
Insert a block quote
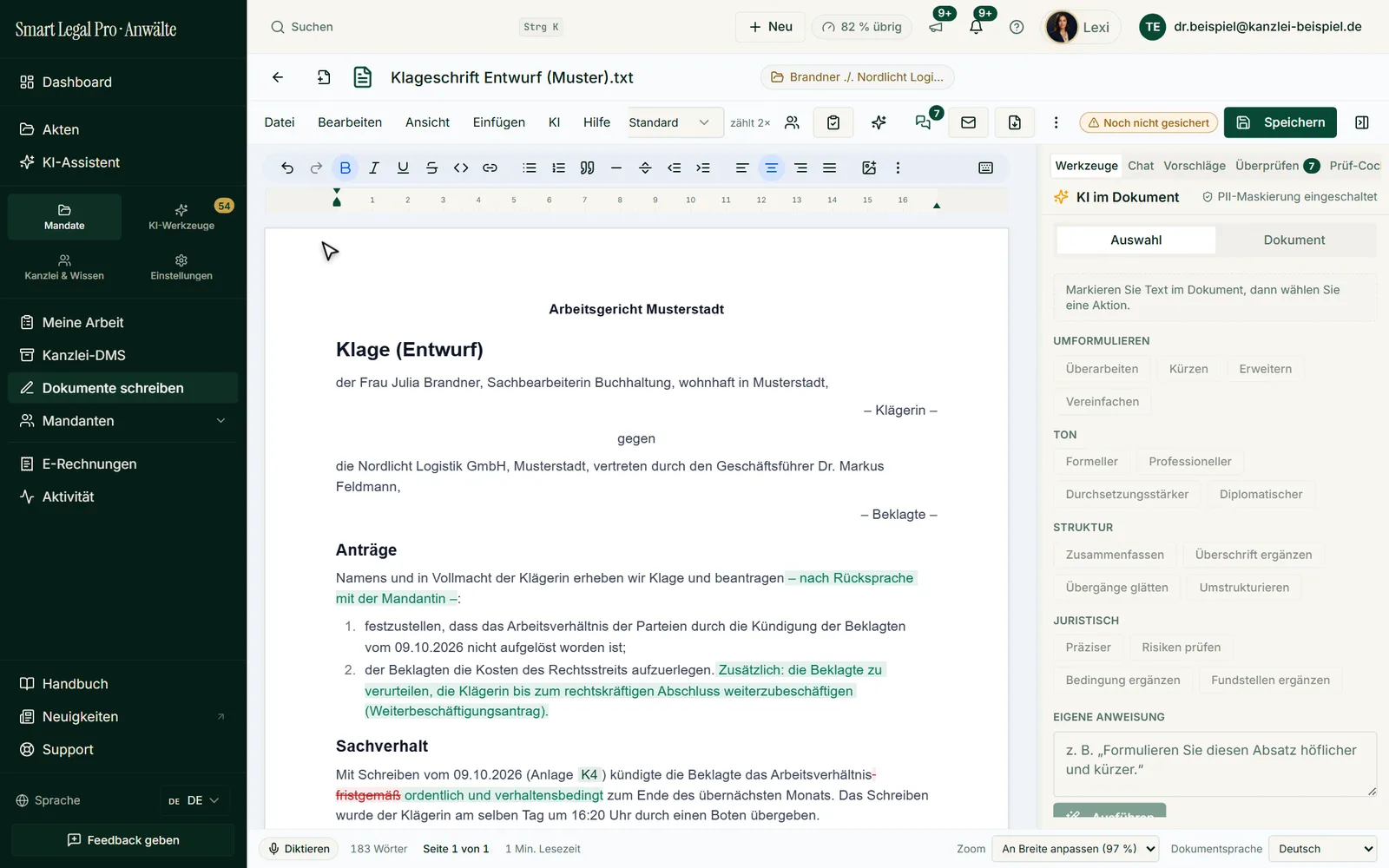(x=587, y=168)
